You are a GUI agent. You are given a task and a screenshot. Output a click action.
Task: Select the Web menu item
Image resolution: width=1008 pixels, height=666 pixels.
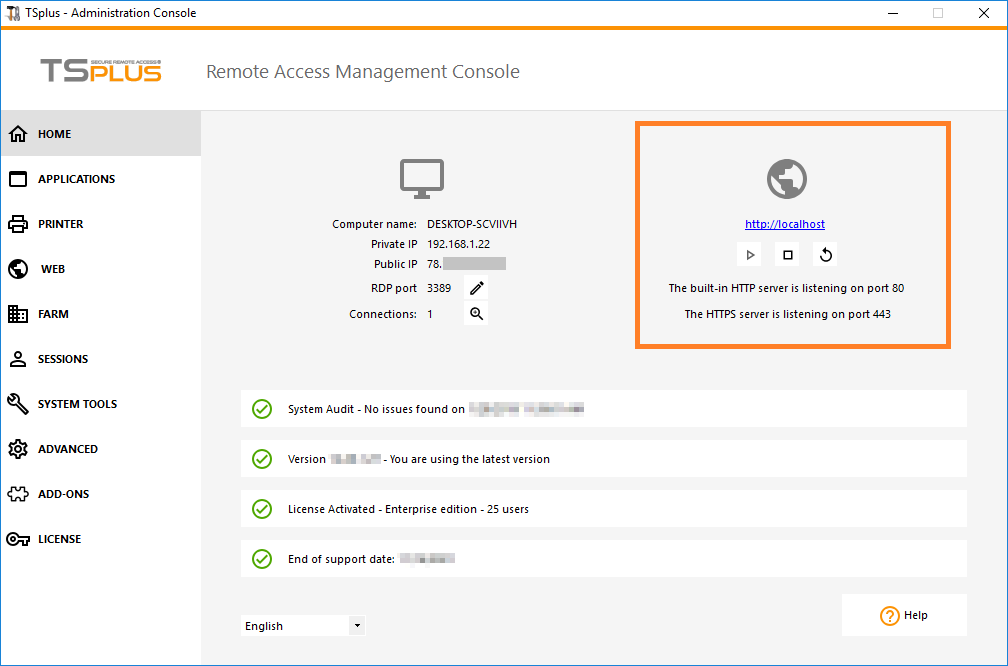click(52, 269)
